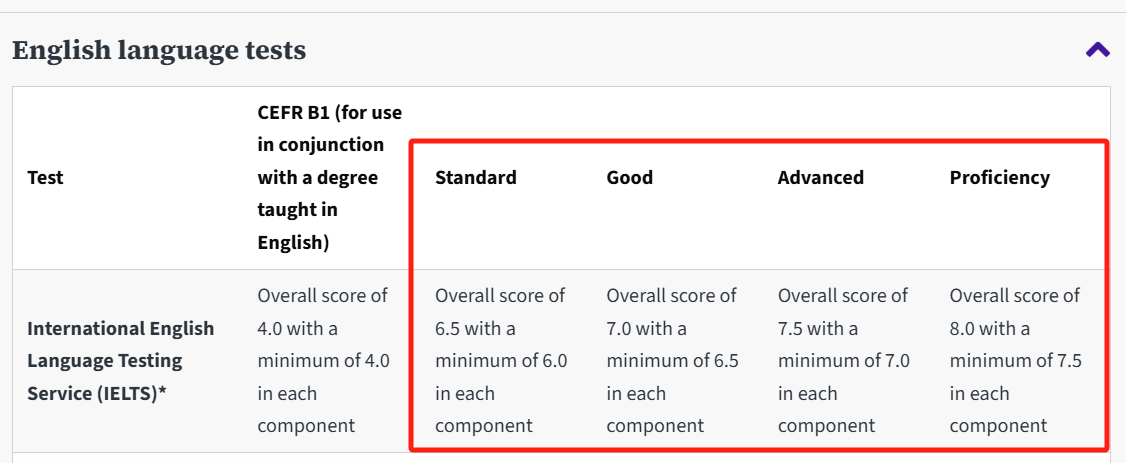Click 'minimum of 7.0' in the Advanced column
The height and width of the screenshot is (463, 1126).
pyautogui.click(x=844, y=361)
